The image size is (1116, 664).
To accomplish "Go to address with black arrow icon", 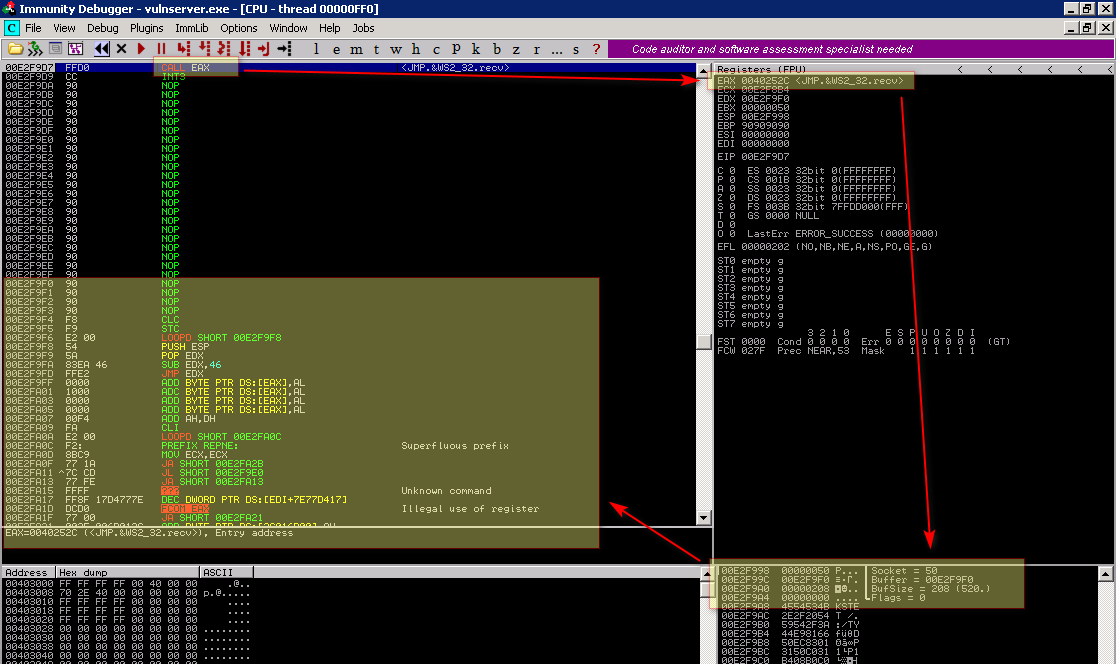I will pos(284,48).
